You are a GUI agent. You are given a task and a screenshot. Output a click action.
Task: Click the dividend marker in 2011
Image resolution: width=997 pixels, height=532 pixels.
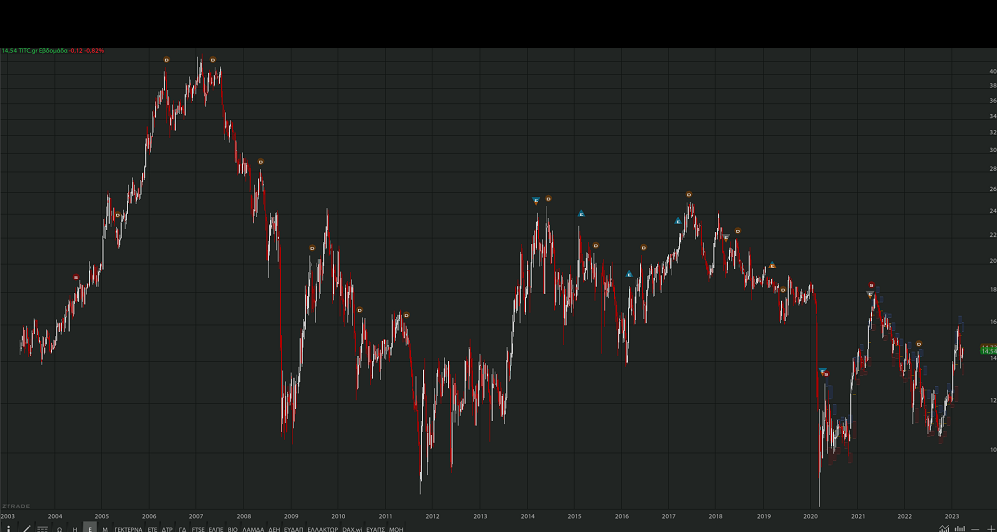(406, 315)
